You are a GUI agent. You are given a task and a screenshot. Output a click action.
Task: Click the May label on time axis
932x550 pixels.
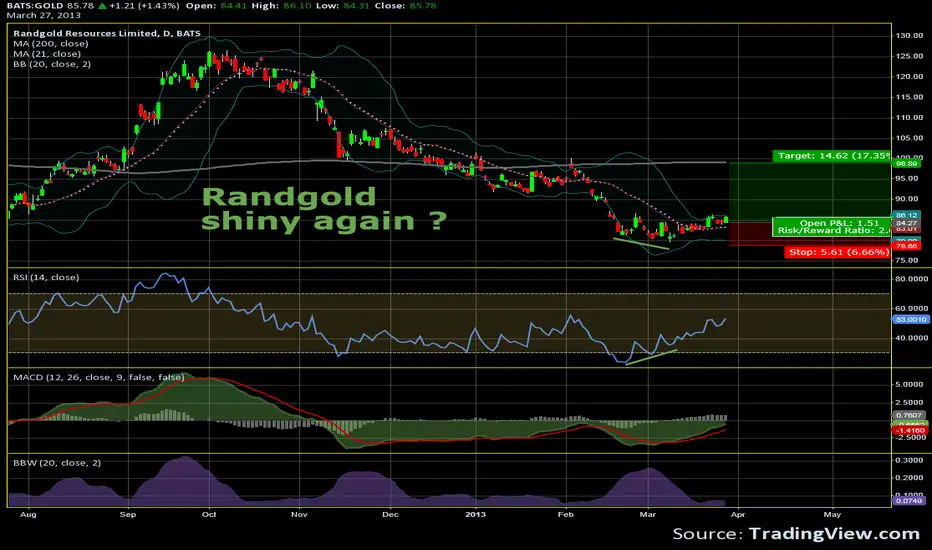(x=832, y=514)
